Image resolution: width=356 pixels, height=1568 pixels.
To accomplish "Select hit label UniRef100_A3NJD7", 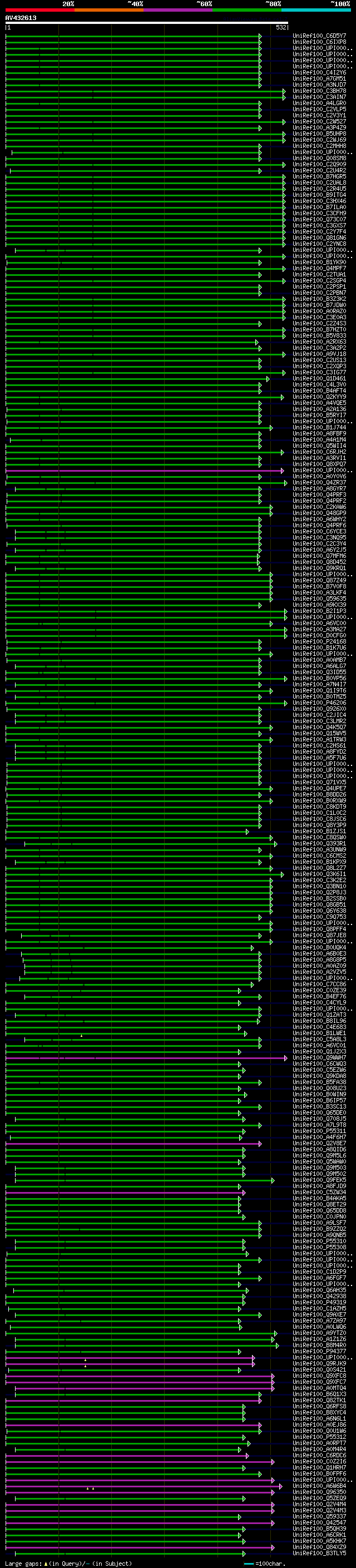I will [319, 85].
